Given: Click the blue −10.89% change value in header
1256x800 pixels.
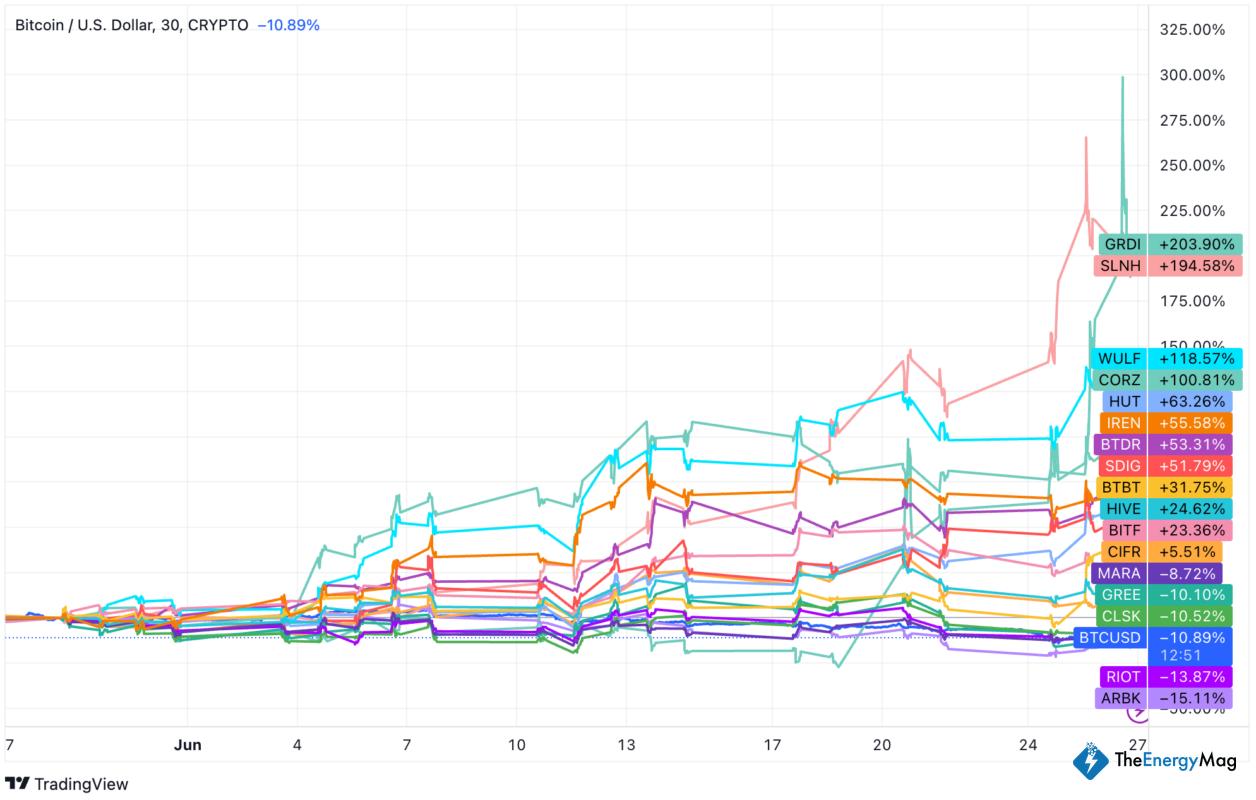Looking at the screenshot, I should tap(290, 25).
